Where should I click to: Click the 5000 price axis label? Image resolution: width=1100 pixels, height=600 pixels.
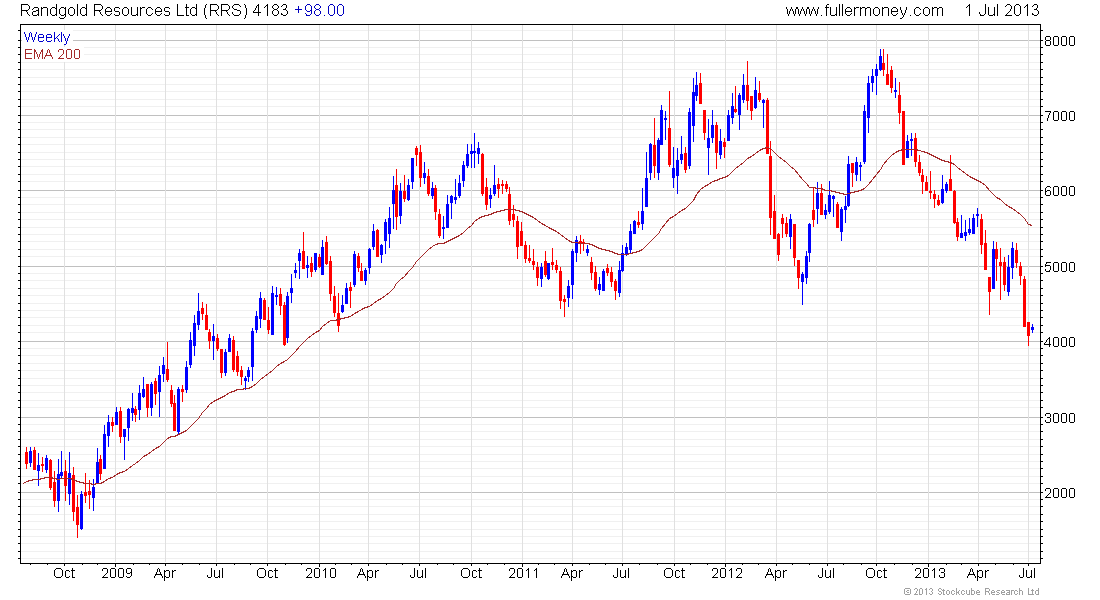[x=1059, y=267]
